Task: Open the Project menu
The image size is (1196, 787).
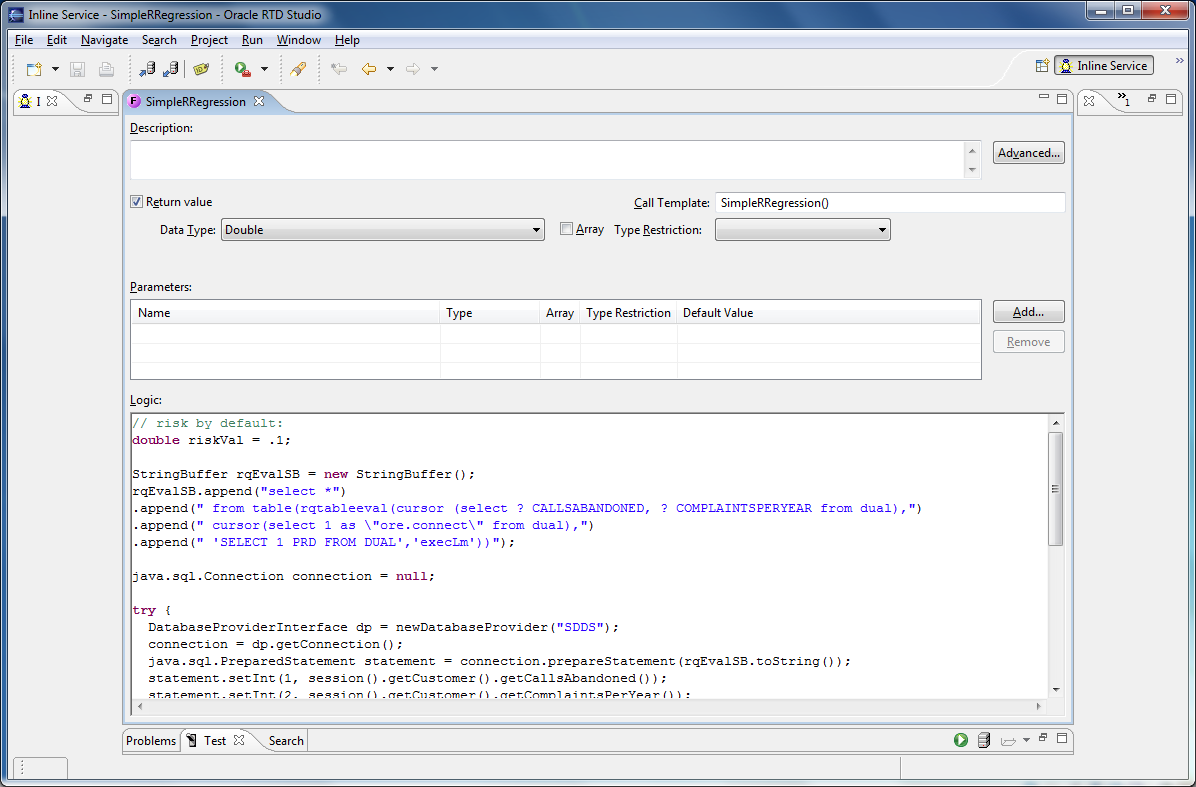Action: point(209,40)
